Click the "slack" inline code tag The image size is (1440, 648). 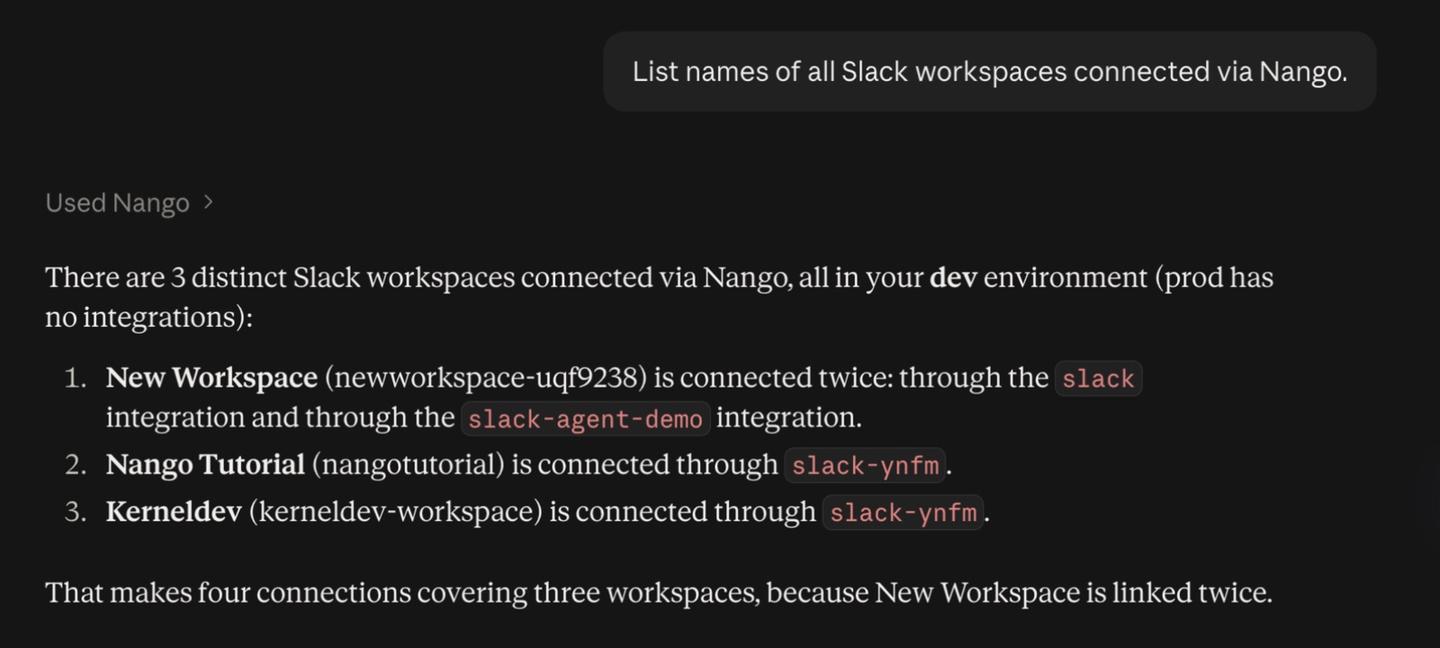[x=1098, y=379]
